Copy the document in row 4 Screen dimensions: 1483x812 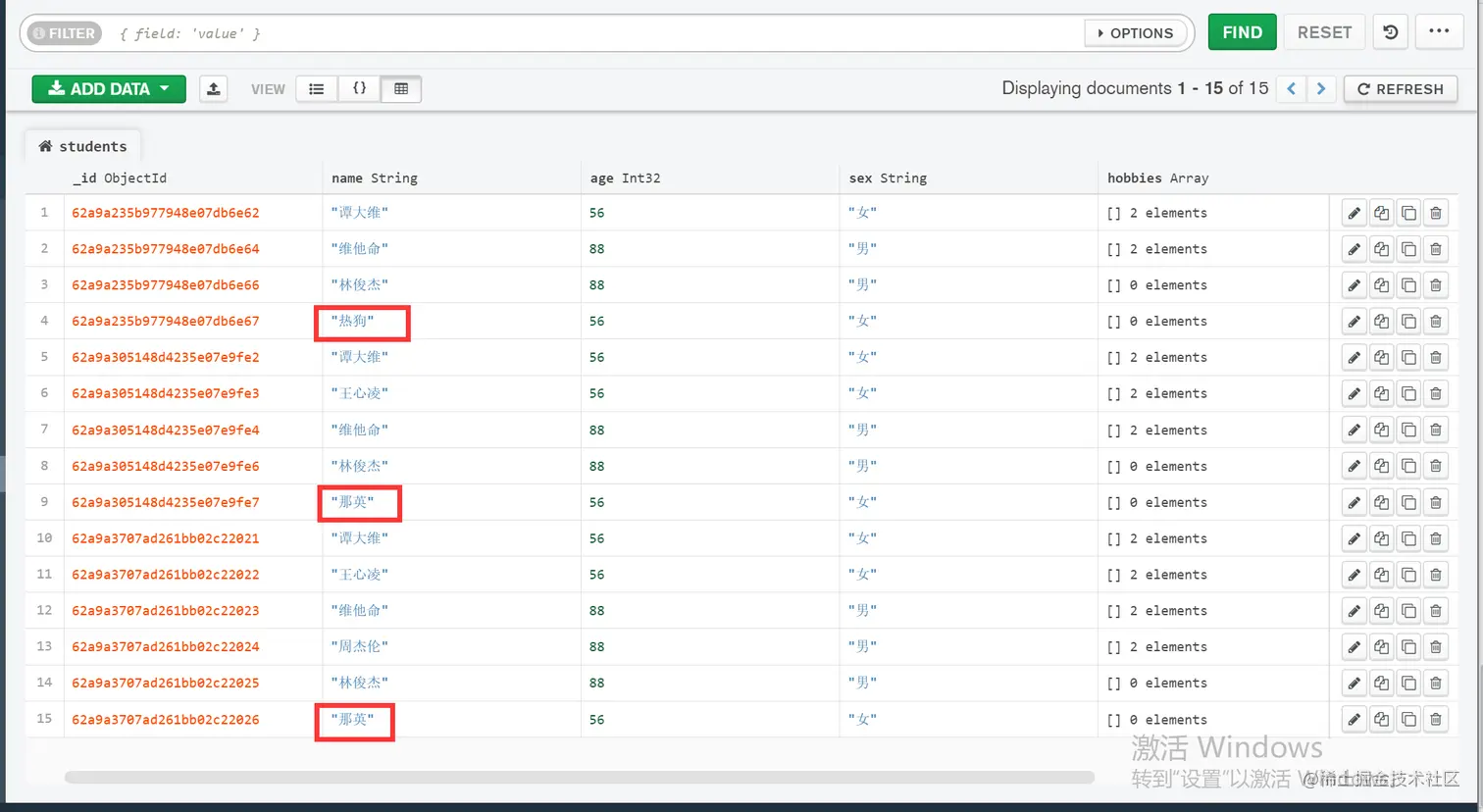point(1381,322)
